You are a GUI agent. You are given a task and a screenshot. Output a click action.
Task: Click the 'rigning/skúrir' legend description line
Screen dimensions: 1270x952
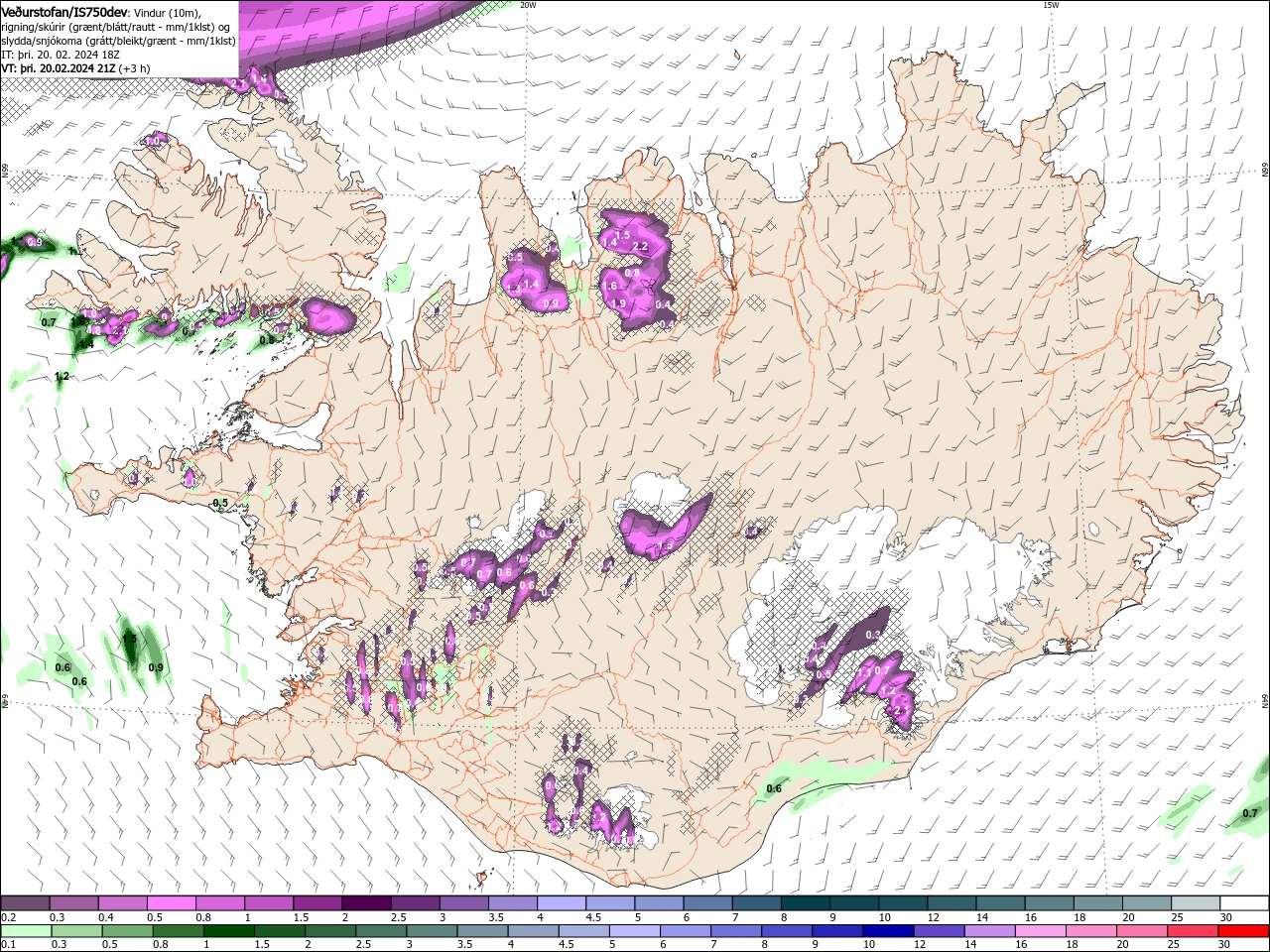[x=116, y=26]
